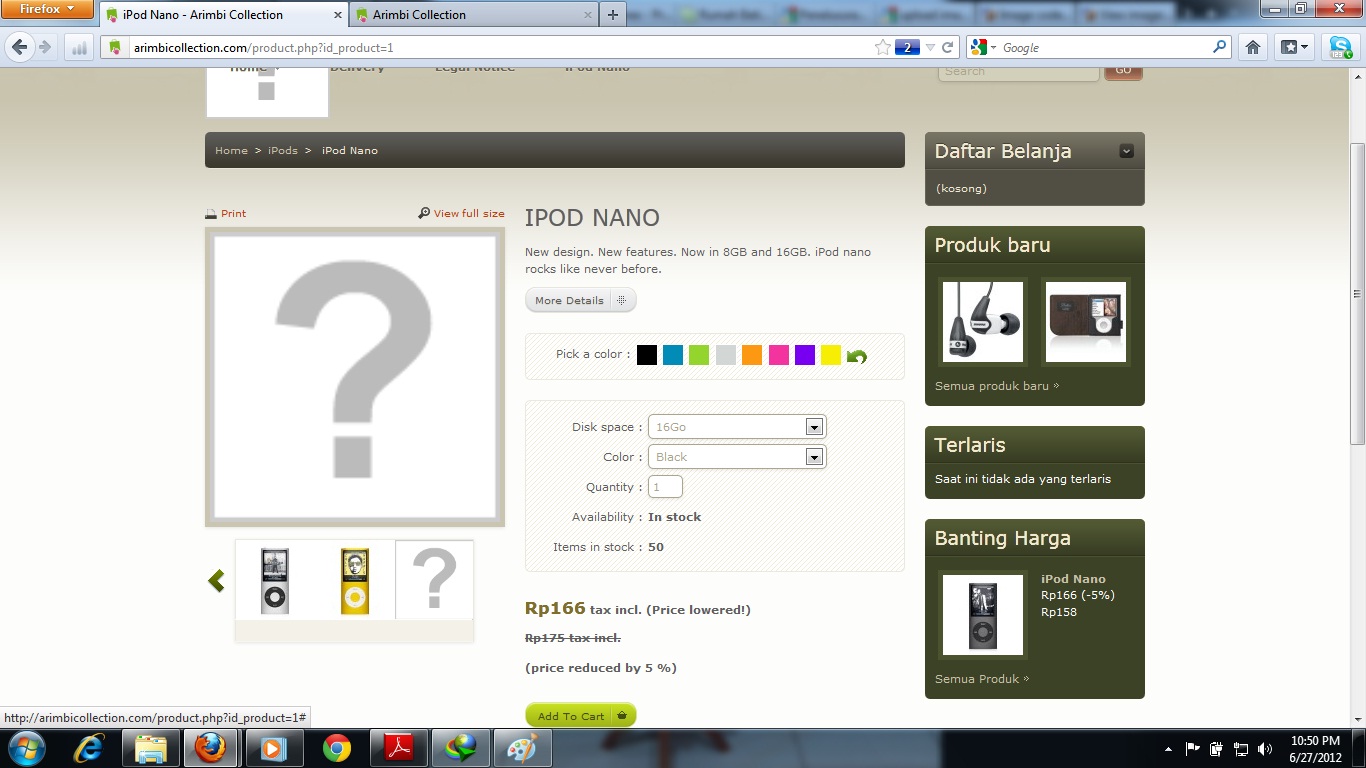Pick the orange color swatch
The width and height of the screenshot is (1366, 768).
pos(752,355)
